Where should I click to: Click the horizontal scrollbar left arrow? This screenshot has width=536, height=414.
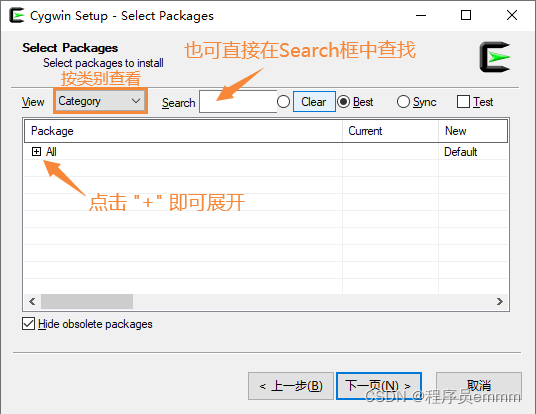pyautogui.click(x=32, y=301)
